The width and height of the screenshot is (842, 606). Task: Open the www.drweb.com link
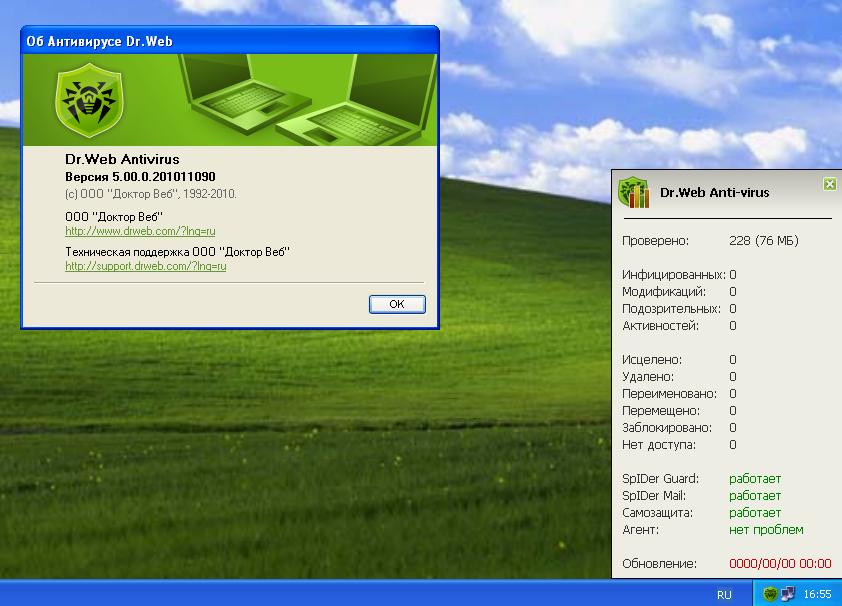(140, 231)
